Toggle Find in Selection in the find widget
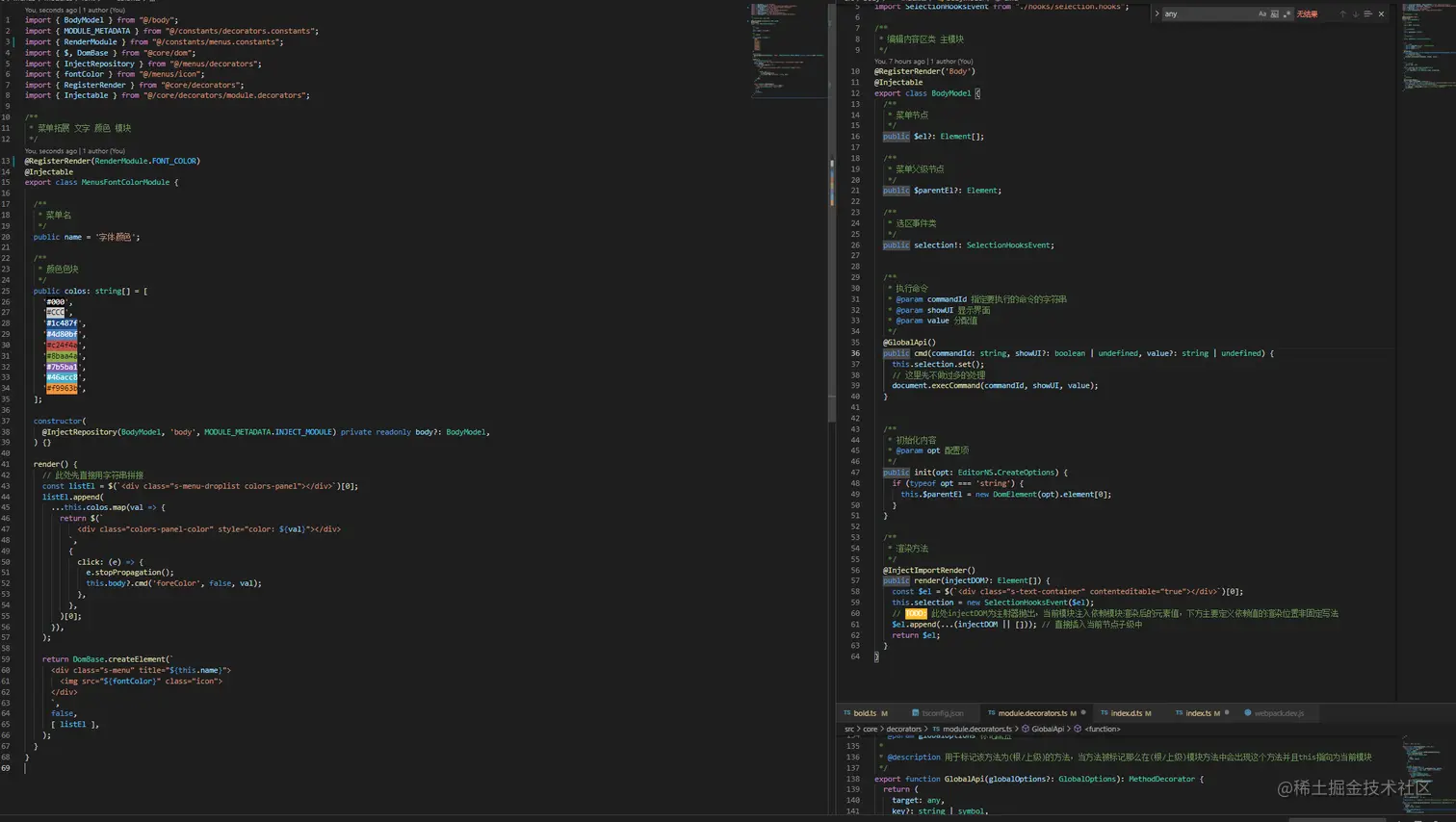The image size is (1456, 822). [1367, 14]
